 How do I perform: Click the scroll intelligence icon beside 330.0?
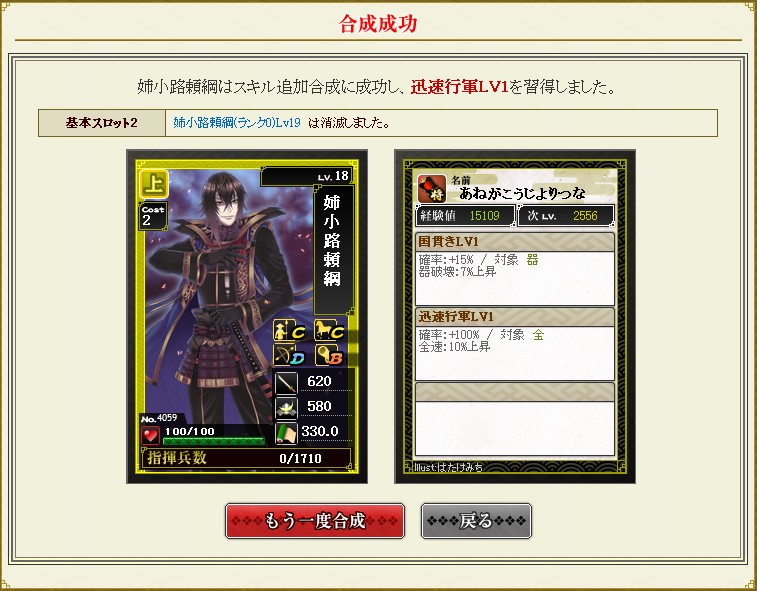point(286,433)
